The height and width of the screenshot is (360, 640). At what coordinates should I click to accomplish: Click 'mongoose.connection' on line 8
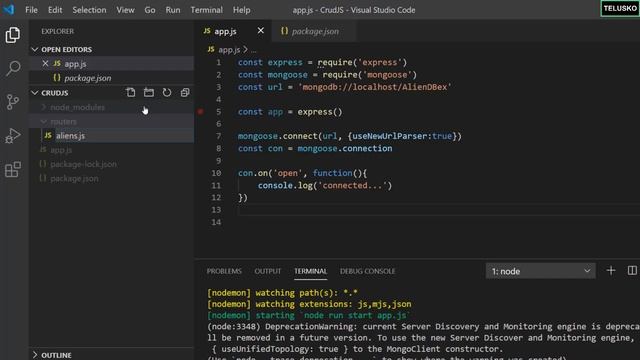(x=344, y=148)
